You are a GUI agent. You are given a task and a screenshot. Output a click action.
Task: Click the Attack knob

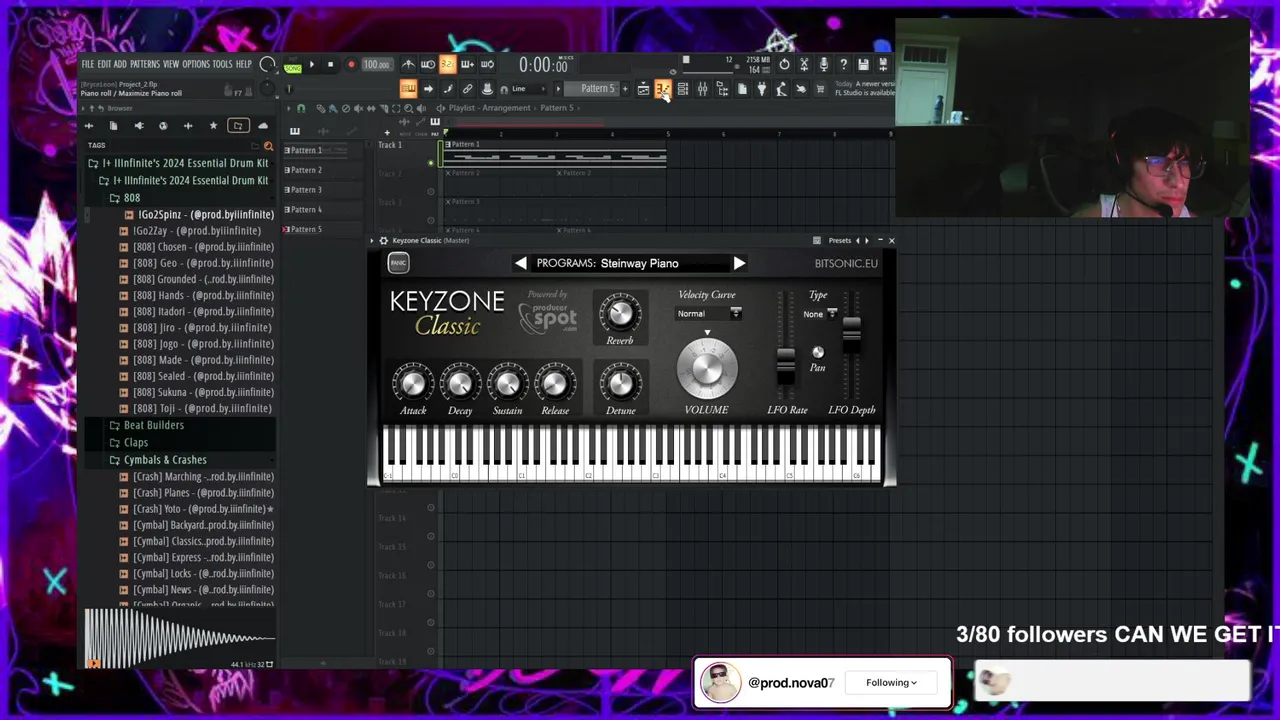pyautogui.click(x=413, y=384)
